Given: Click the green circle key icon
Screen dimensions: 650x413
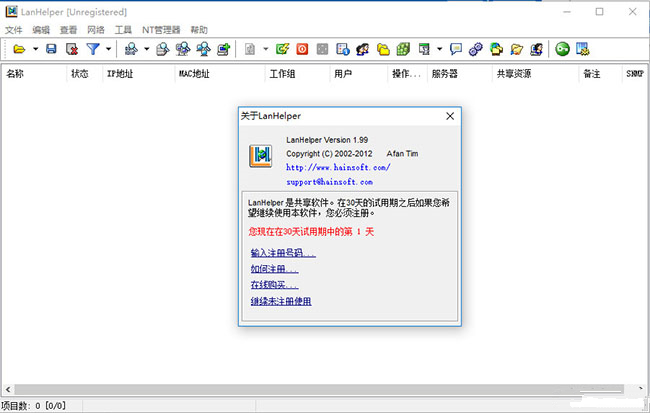Looking at the screenshot, I should [563, 49].
